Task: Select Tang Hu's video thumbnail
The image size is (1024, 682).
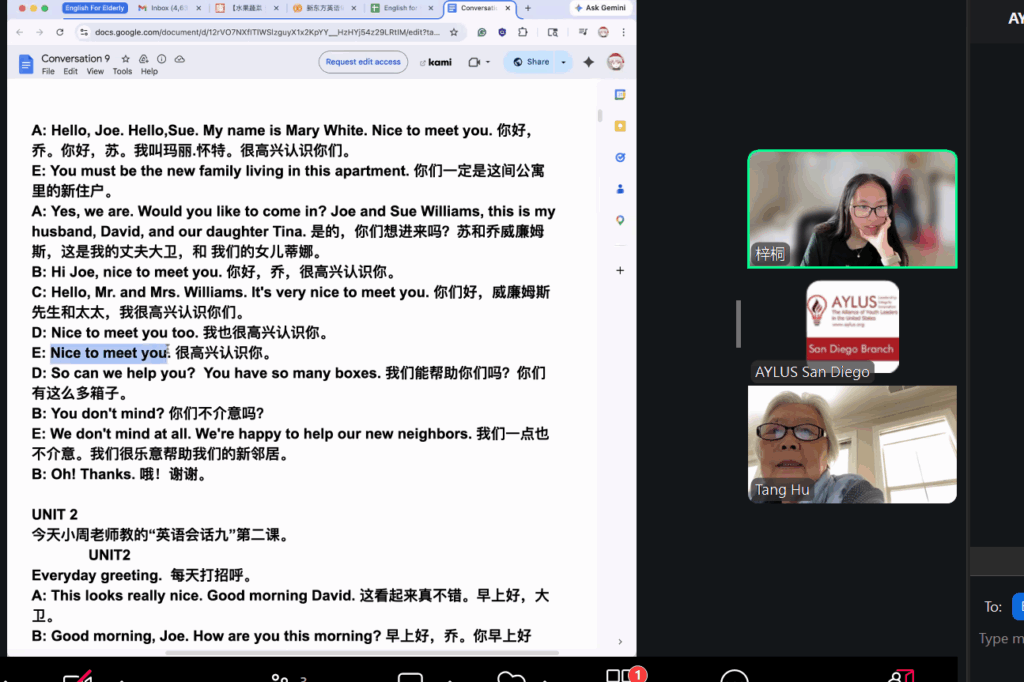Action: pos(852,444)
